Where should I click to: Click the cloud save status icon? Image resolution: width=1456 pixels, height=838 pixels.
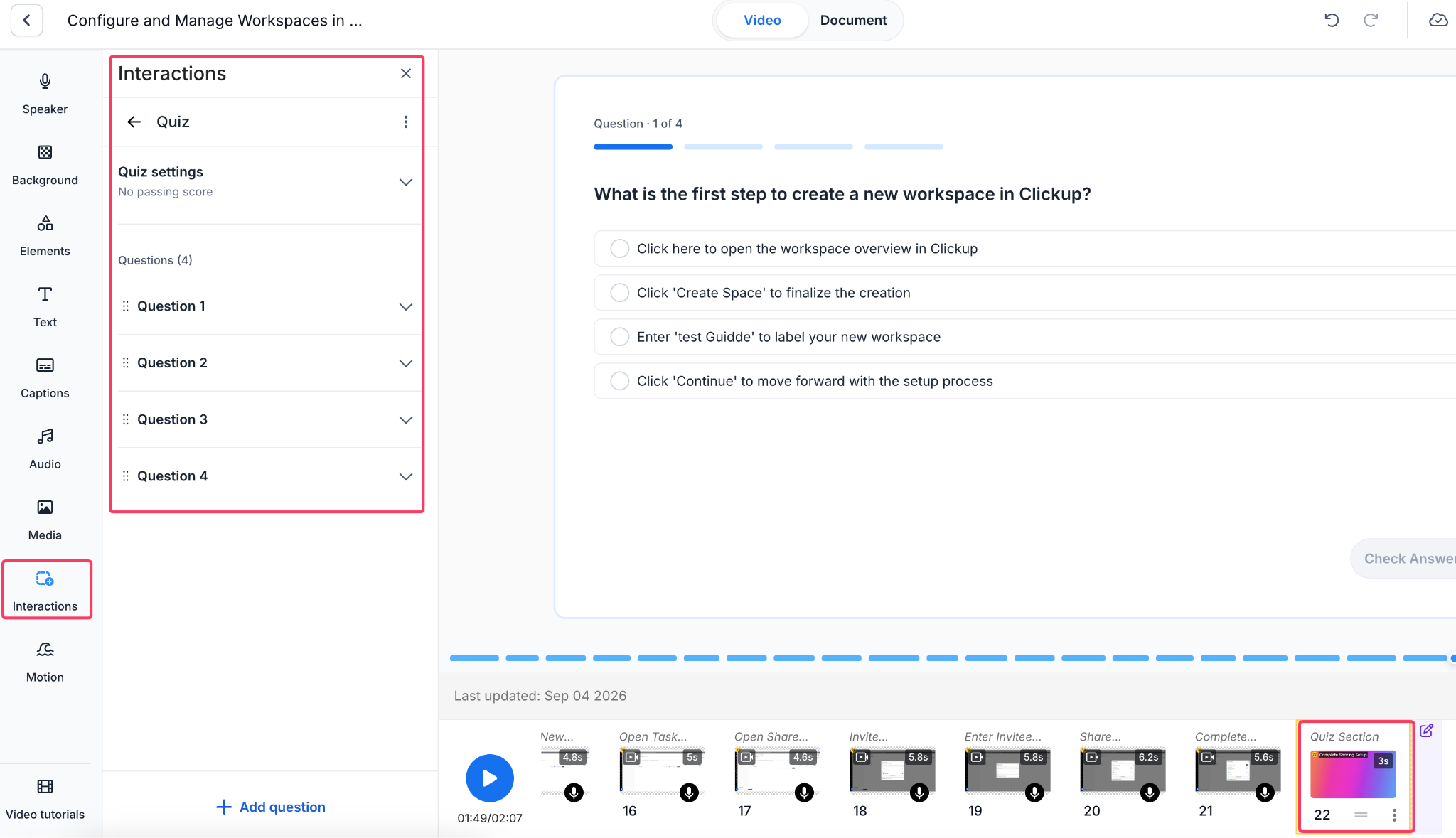coord(1438,20)
